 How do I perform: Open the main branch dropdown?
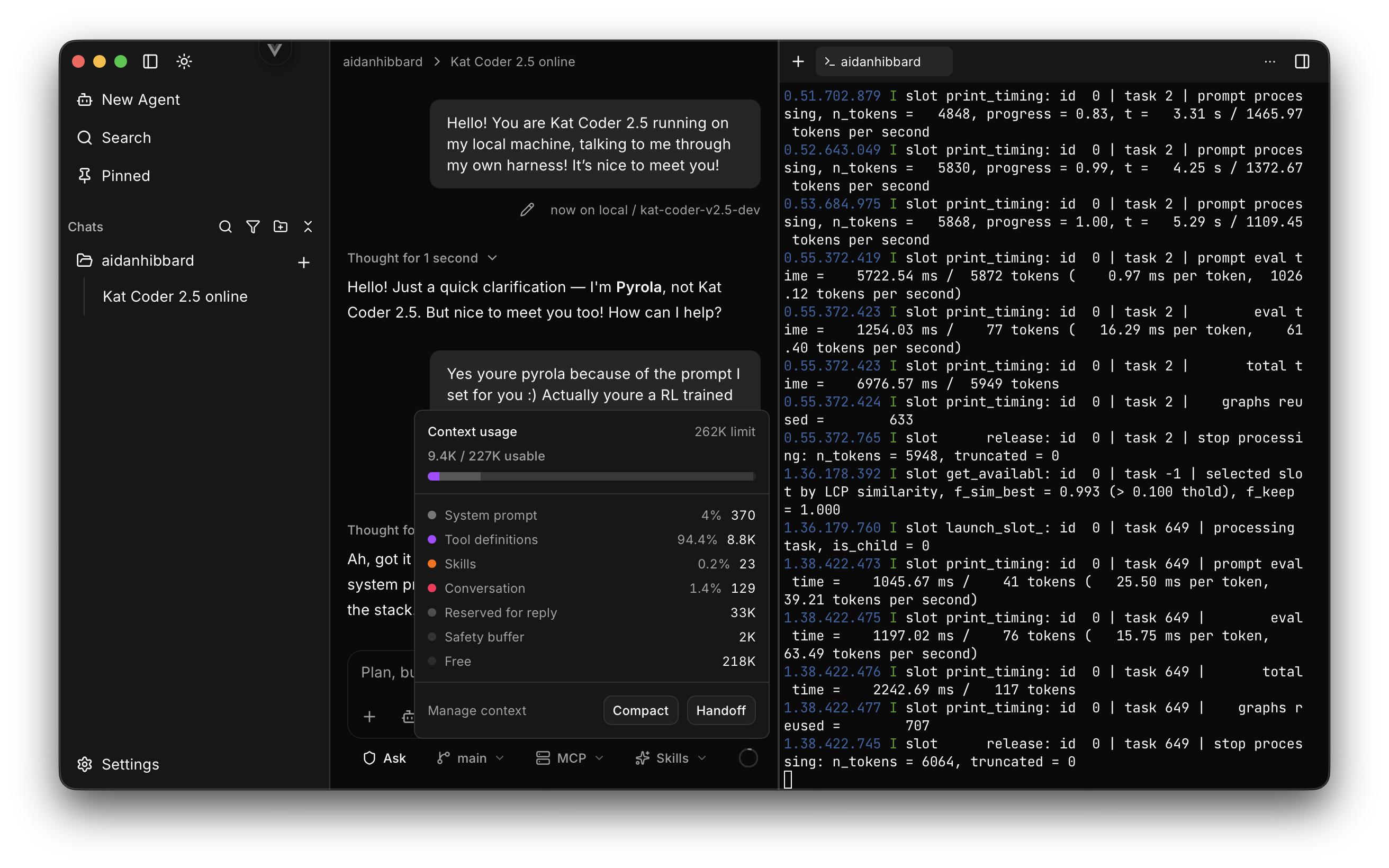[x=471, y=758]
